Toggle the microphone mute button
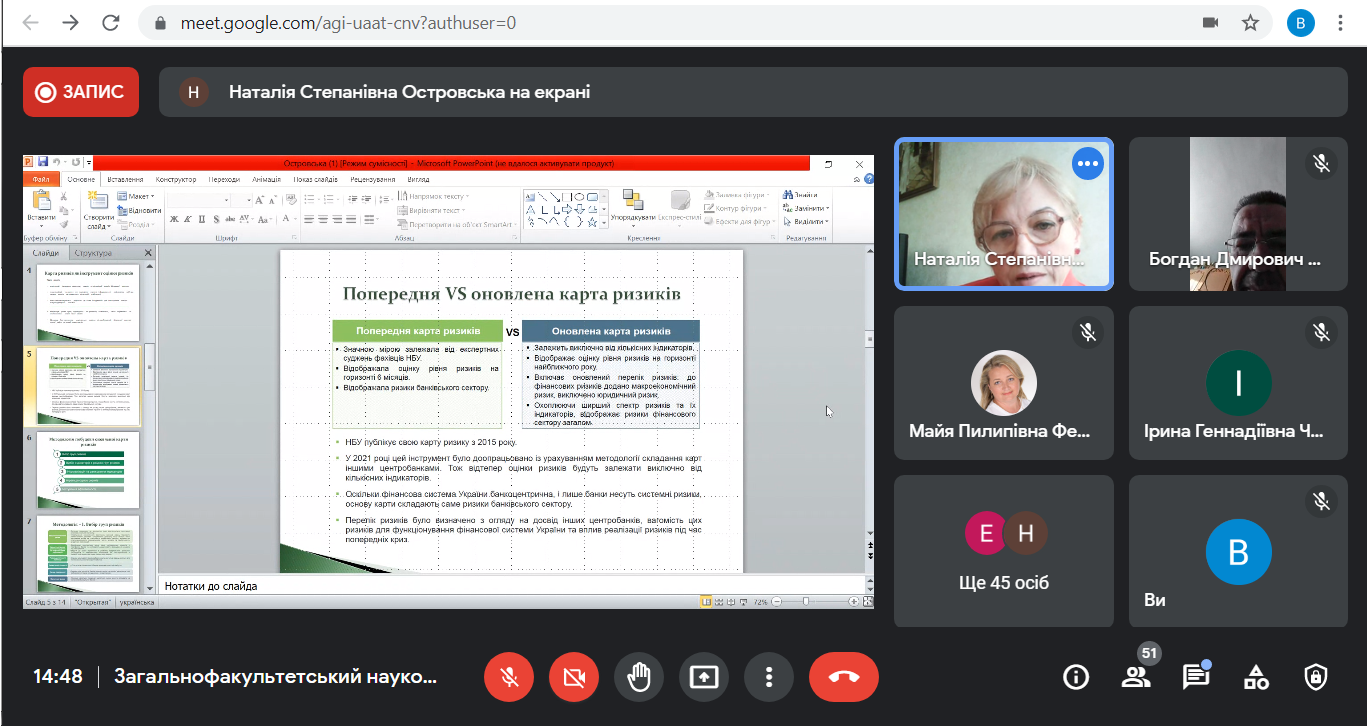The image size is (1368, 727). coord(509,677)
